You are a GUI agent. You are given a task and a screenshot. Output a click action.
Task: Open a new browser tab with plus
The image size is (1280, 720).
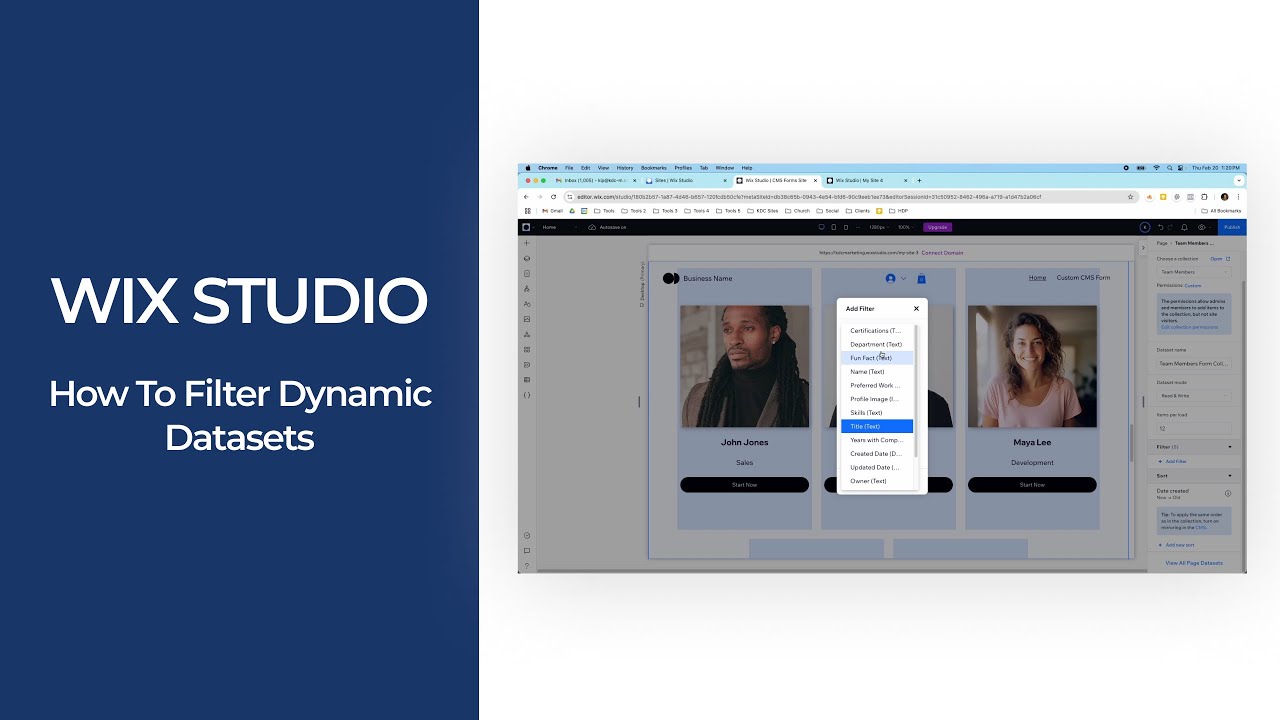[919, 181]
